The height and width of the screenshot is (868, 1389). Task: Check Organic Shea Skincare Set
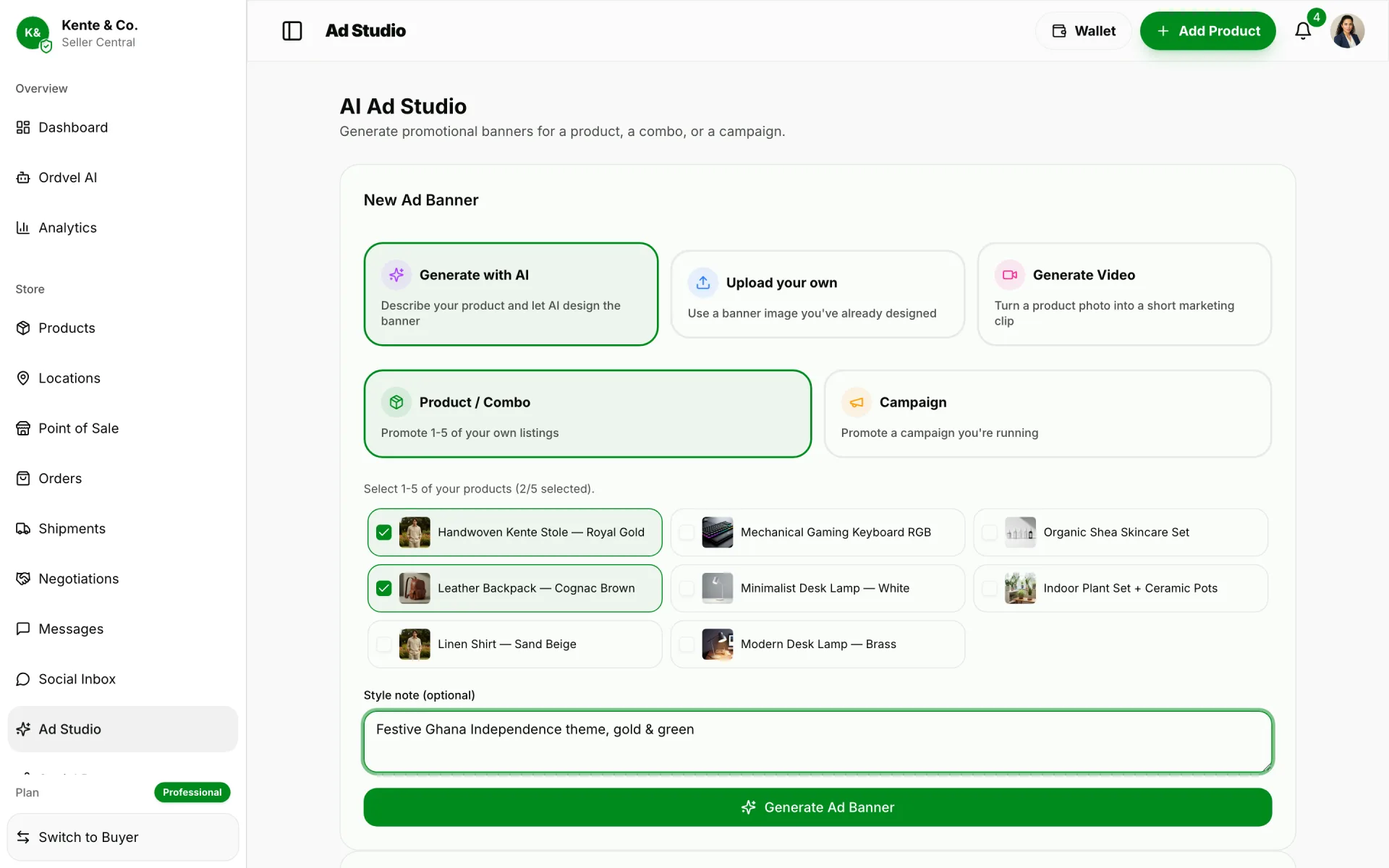pyautogui.click(x=990, y=532)
